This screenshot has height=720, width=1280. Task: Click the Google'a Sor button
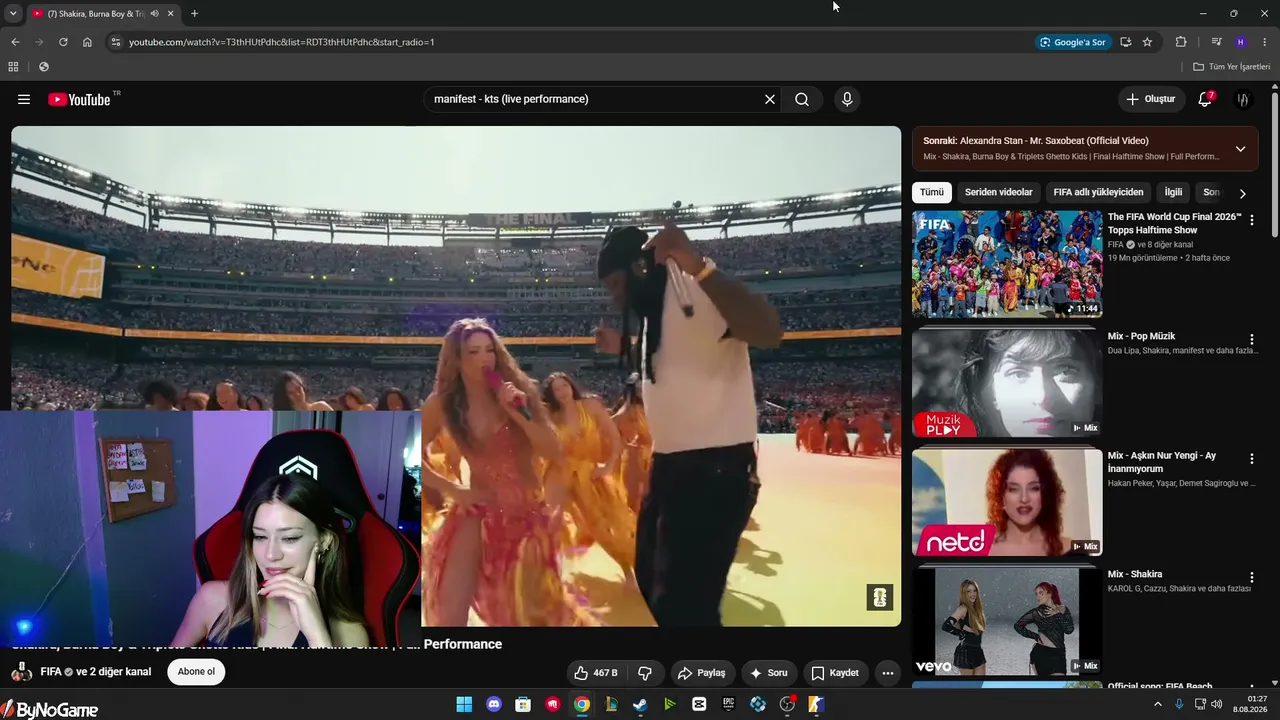click(x=1073, y=42)
